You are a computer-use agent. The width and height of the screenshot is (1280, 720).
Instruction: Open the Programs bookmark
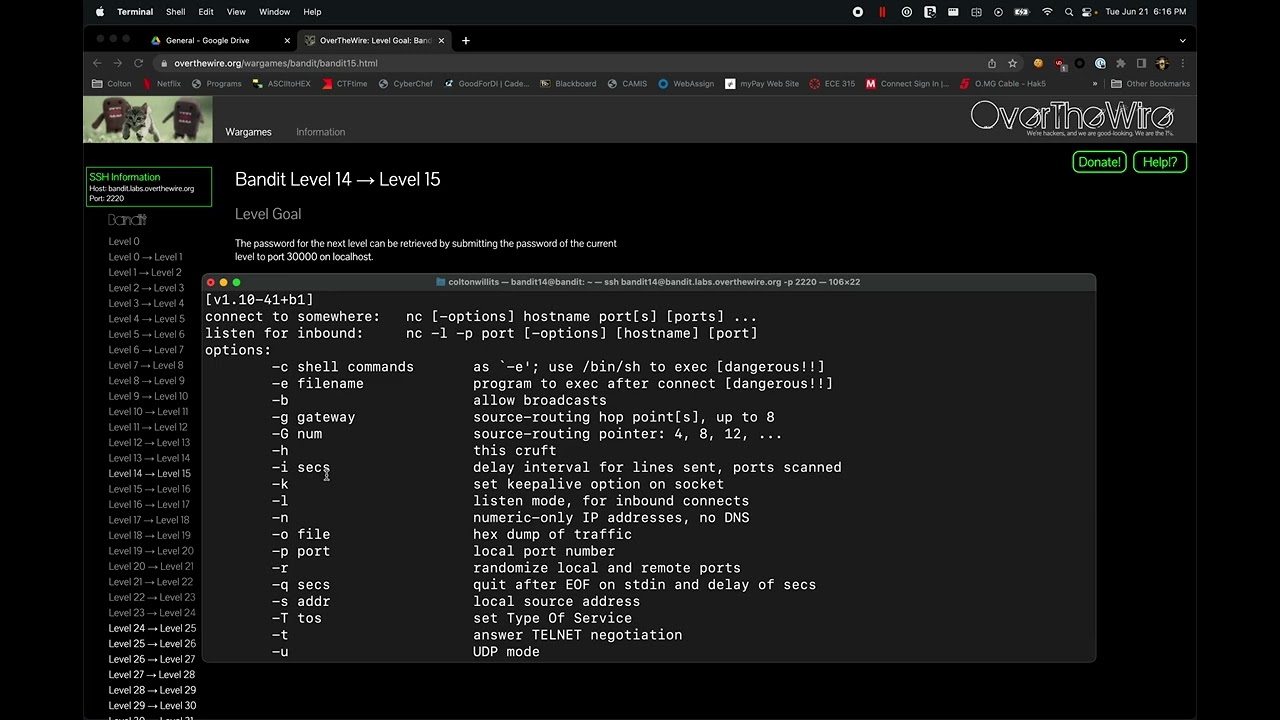click(x=216, y=84)
